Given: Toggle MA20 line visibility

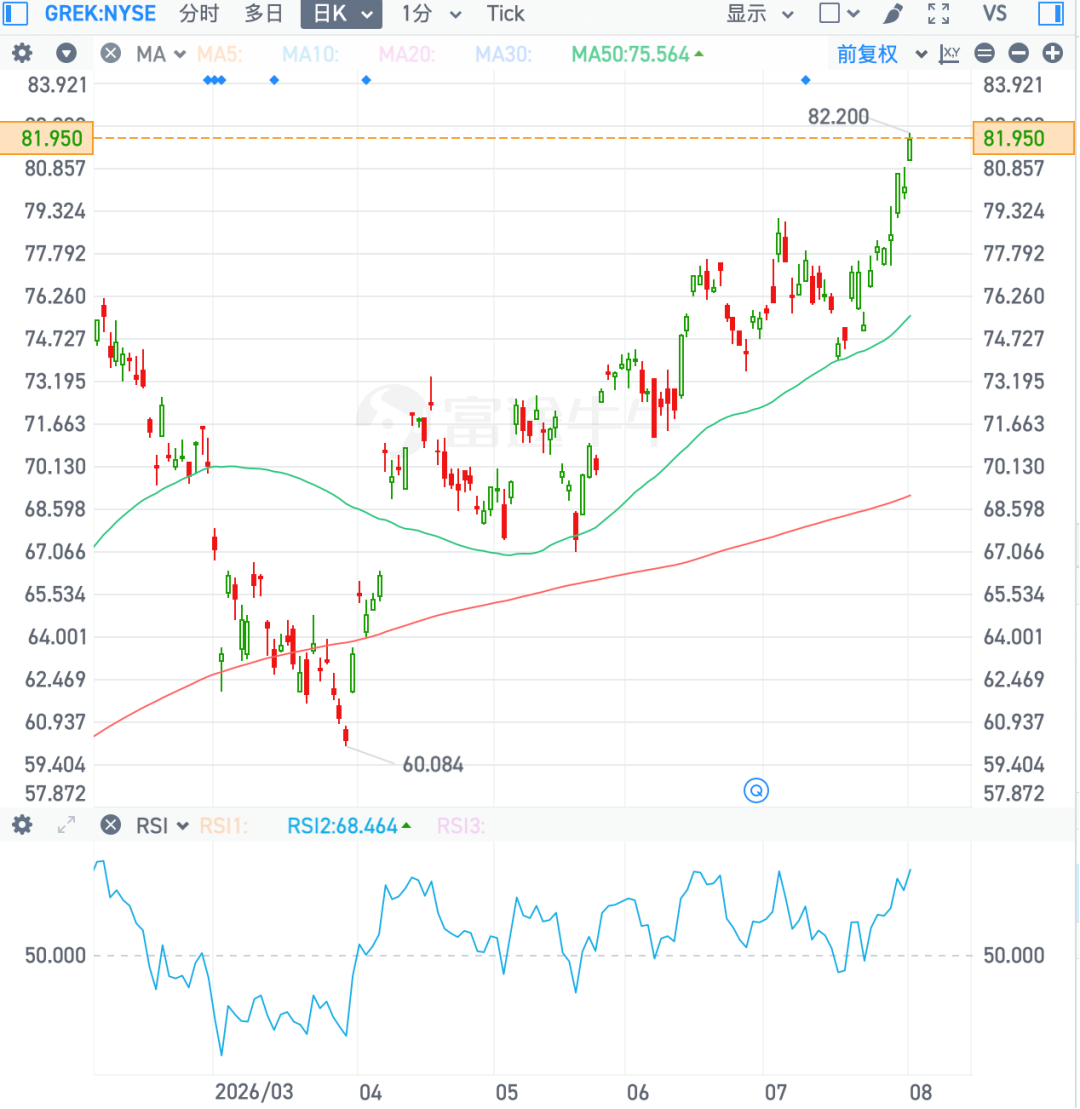Looking at the screenshot, I should tap(407, 54).
